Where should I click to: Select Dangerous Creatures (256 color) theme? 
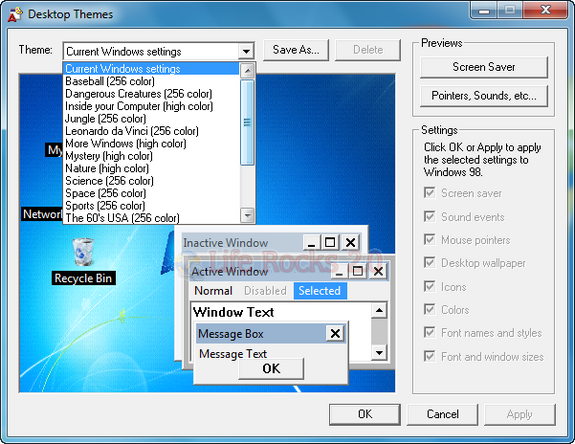(151, 93)
